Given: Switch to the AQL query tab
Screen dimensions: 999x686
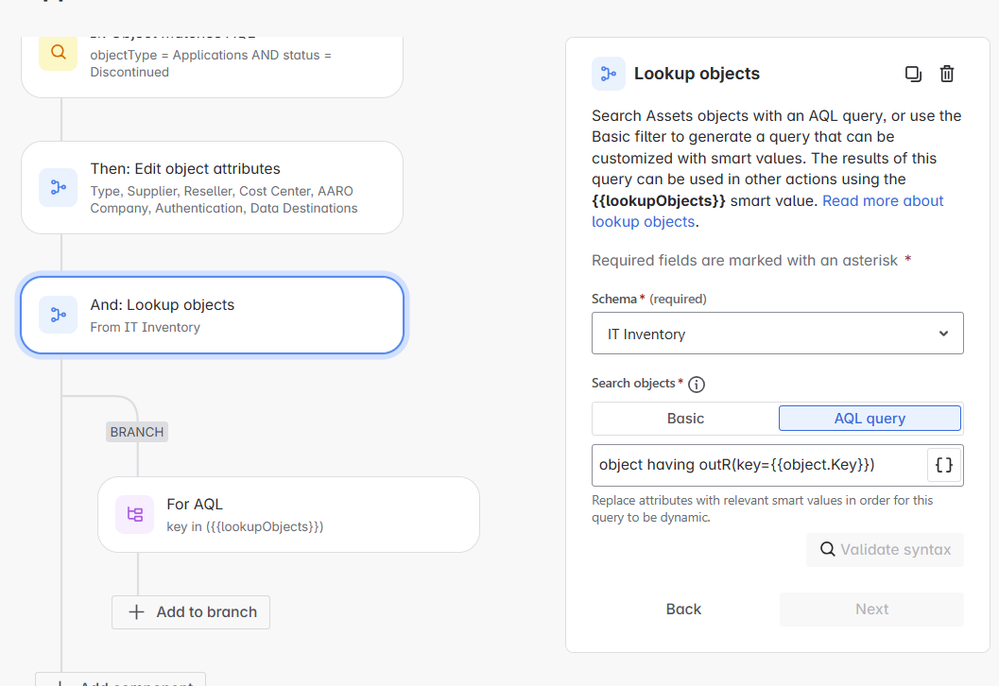Looking at the screenshot, I should tap(870, 418).
